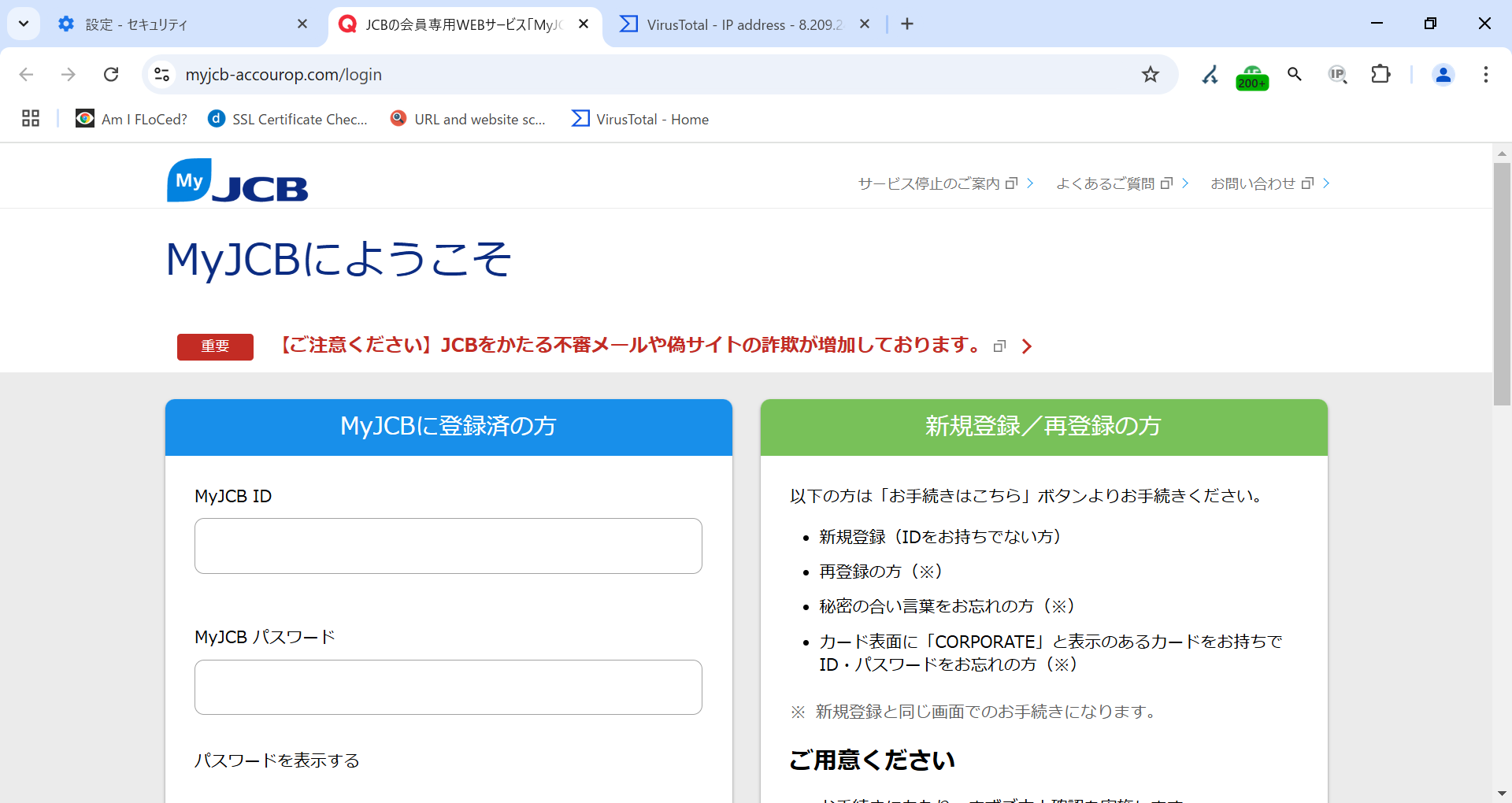Open the Extensions puzzle menu

tap(1380, 74)
